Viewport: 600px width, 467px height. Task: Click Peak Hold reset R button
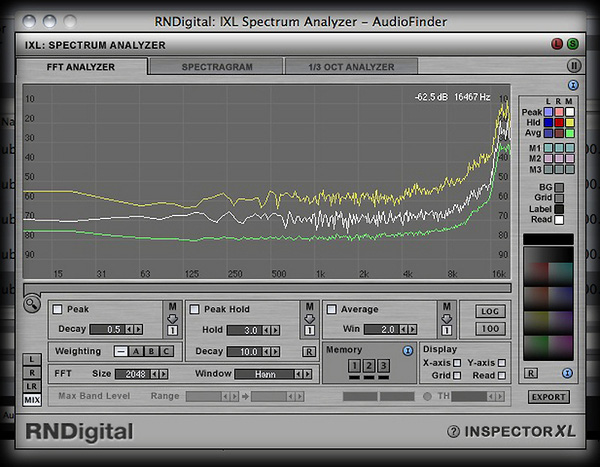(x=309, y=351)
